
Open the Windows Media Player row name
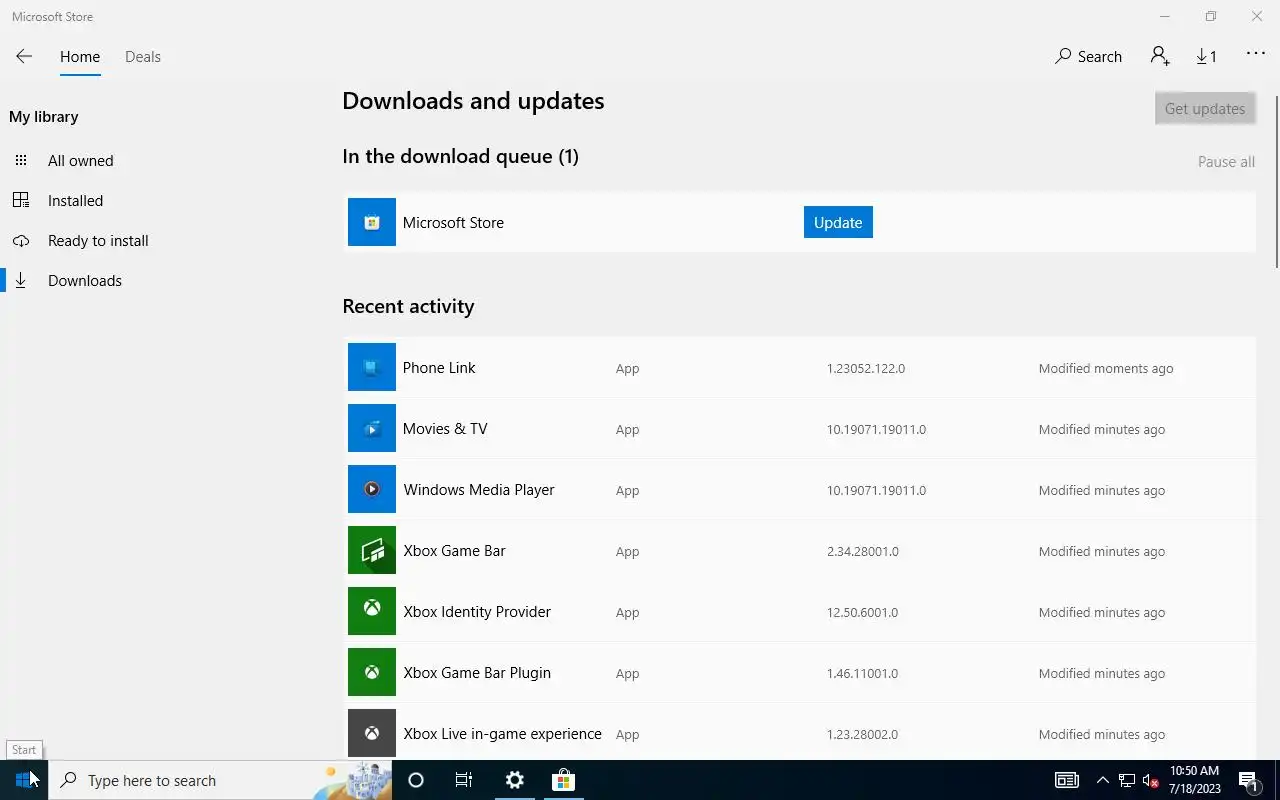click(x=479, y=489)
